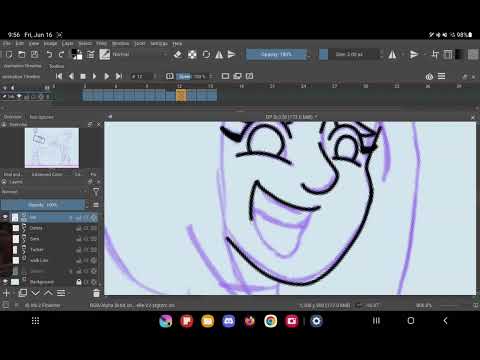Tap the Android home button
The height and width of the screenshot is (360, 480).
tap(411, 321)
